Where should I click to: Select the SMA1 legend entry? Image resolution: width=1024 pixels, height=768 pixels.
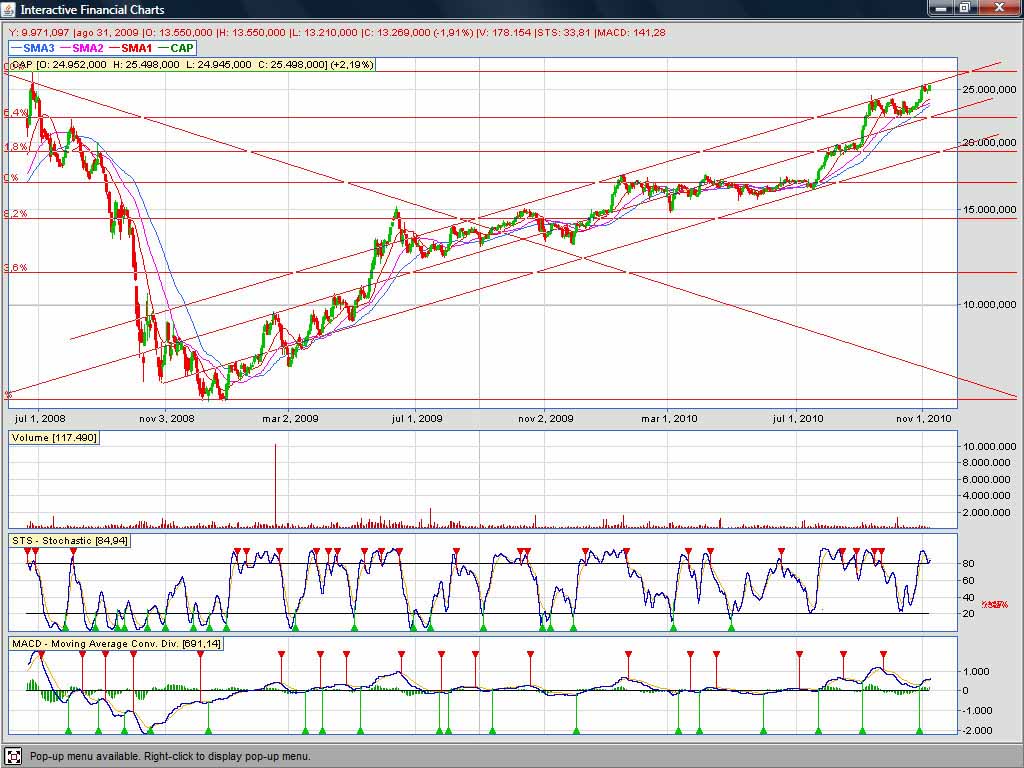[131, 48]
